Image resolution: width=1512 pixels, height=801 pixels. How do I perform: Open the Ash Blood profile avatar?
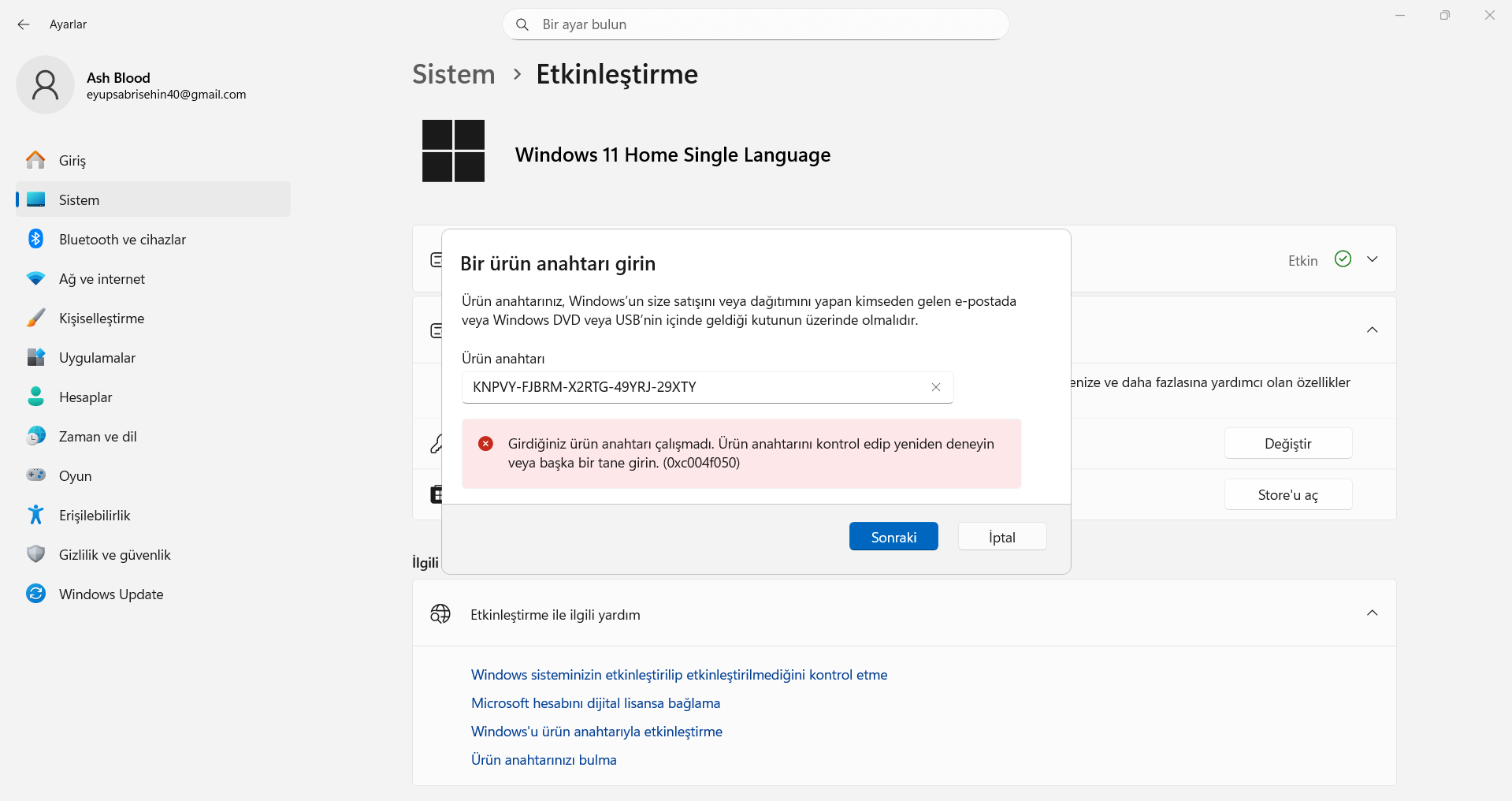(x=45, y=84)
